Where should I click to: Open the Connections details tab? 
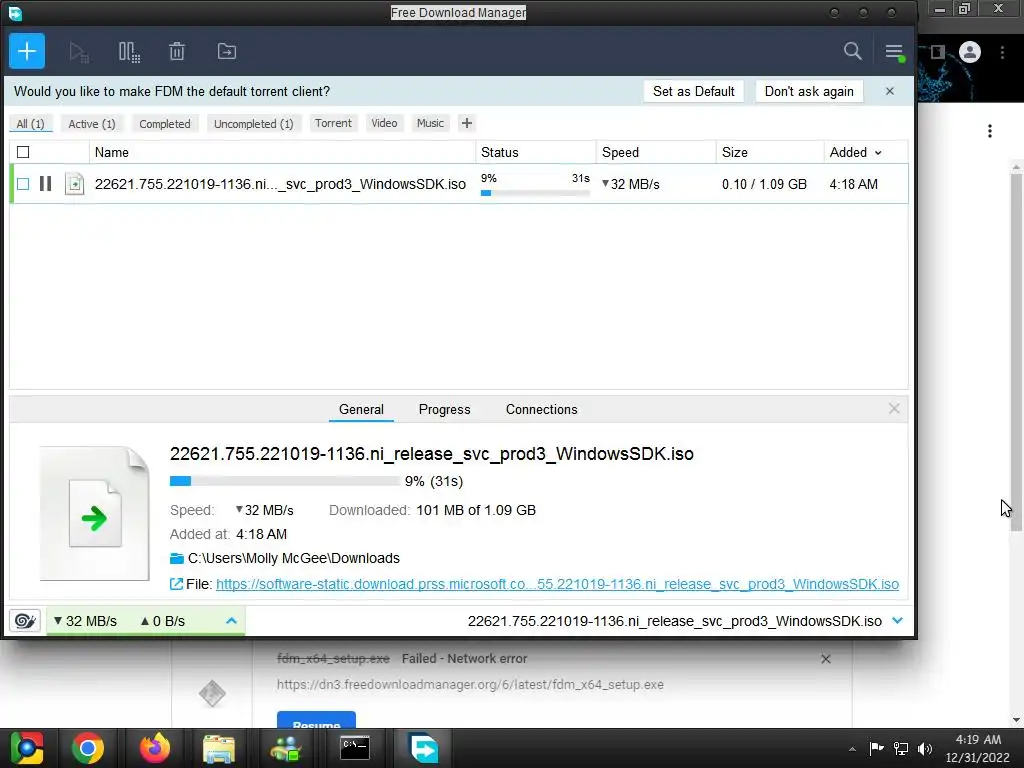[541, 409]
